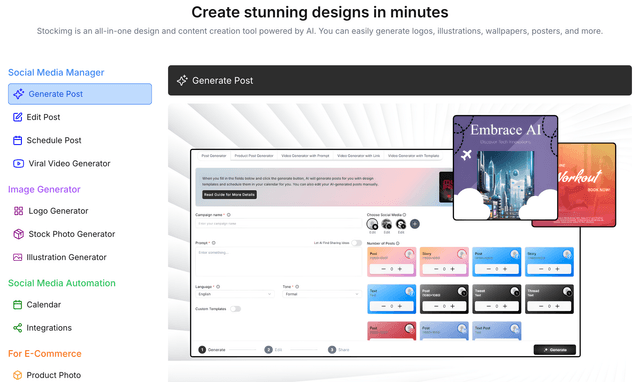The image size is (640, 382).
Task: Click Read Guide for More Details button
Action: coord(229,195)
